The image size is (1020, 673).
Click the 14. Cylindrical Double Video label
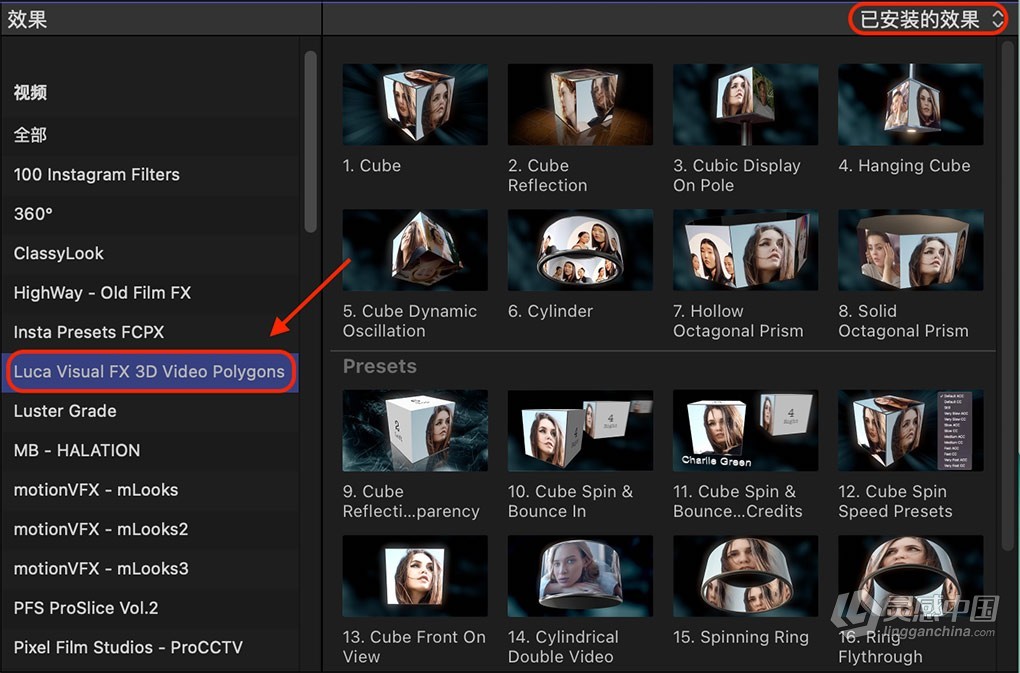(x=563, y=647)
